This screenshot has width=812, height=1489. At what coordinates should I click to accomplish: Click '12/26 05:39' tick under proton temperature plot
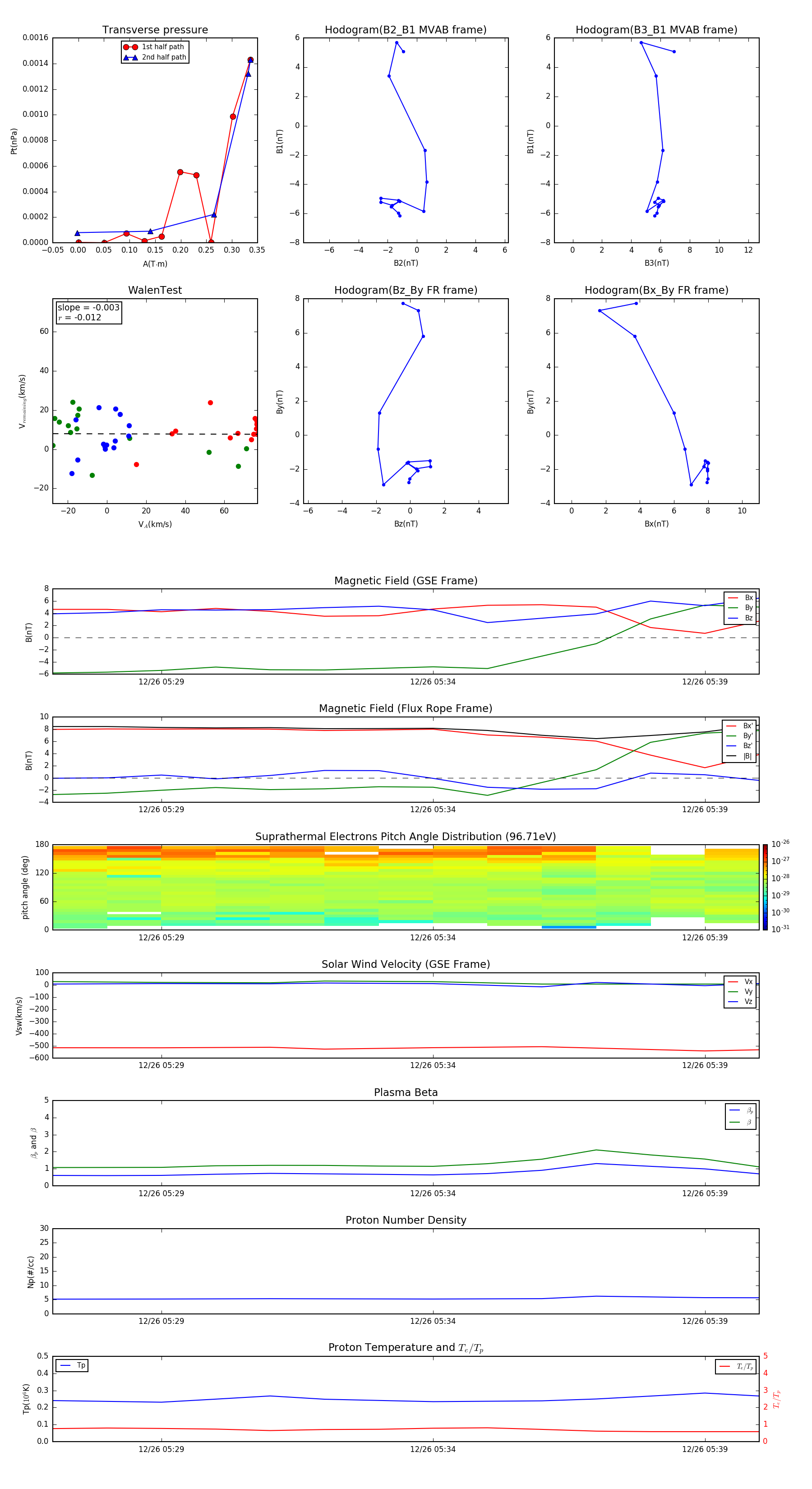pos(705,1449)
